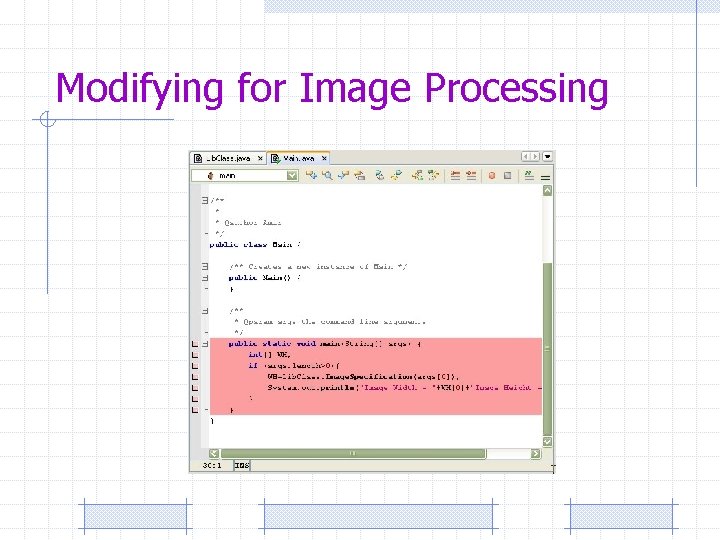The image size is (720, 540).
Task: Click the horizontal scrollbar right arrow
Action: click(535, 454)
